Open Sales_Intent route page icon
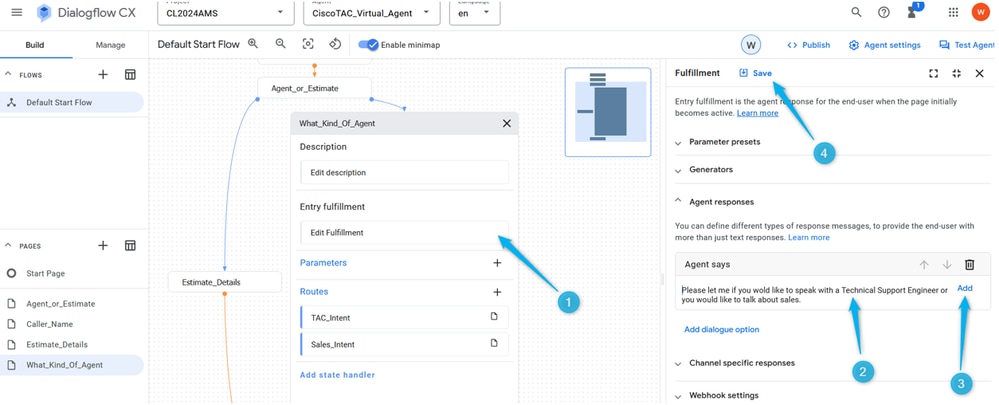Screen dimensions: 999x405 494,343
